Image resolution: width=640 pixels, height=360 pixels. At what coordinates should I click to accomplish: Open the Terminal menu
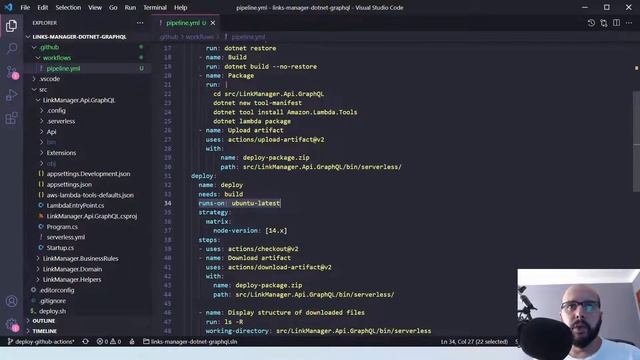click(155, 7)
